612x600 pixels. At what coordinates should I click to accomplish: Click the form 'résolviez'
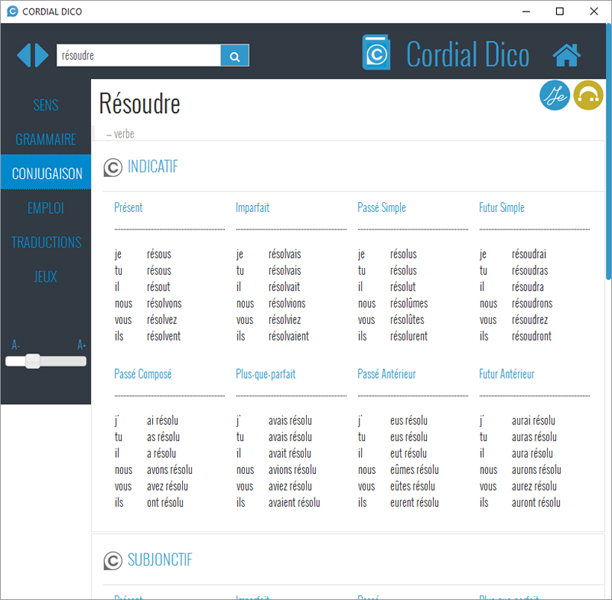click(285, 320)
